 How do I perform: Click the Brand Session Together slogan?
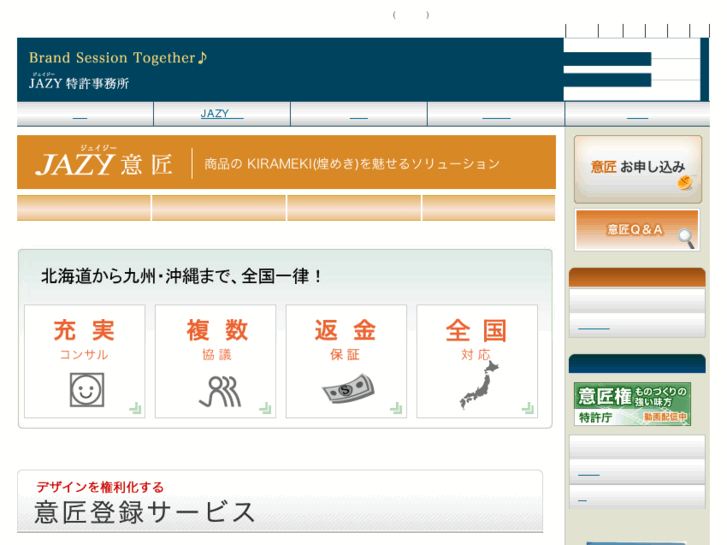point(118,58)
